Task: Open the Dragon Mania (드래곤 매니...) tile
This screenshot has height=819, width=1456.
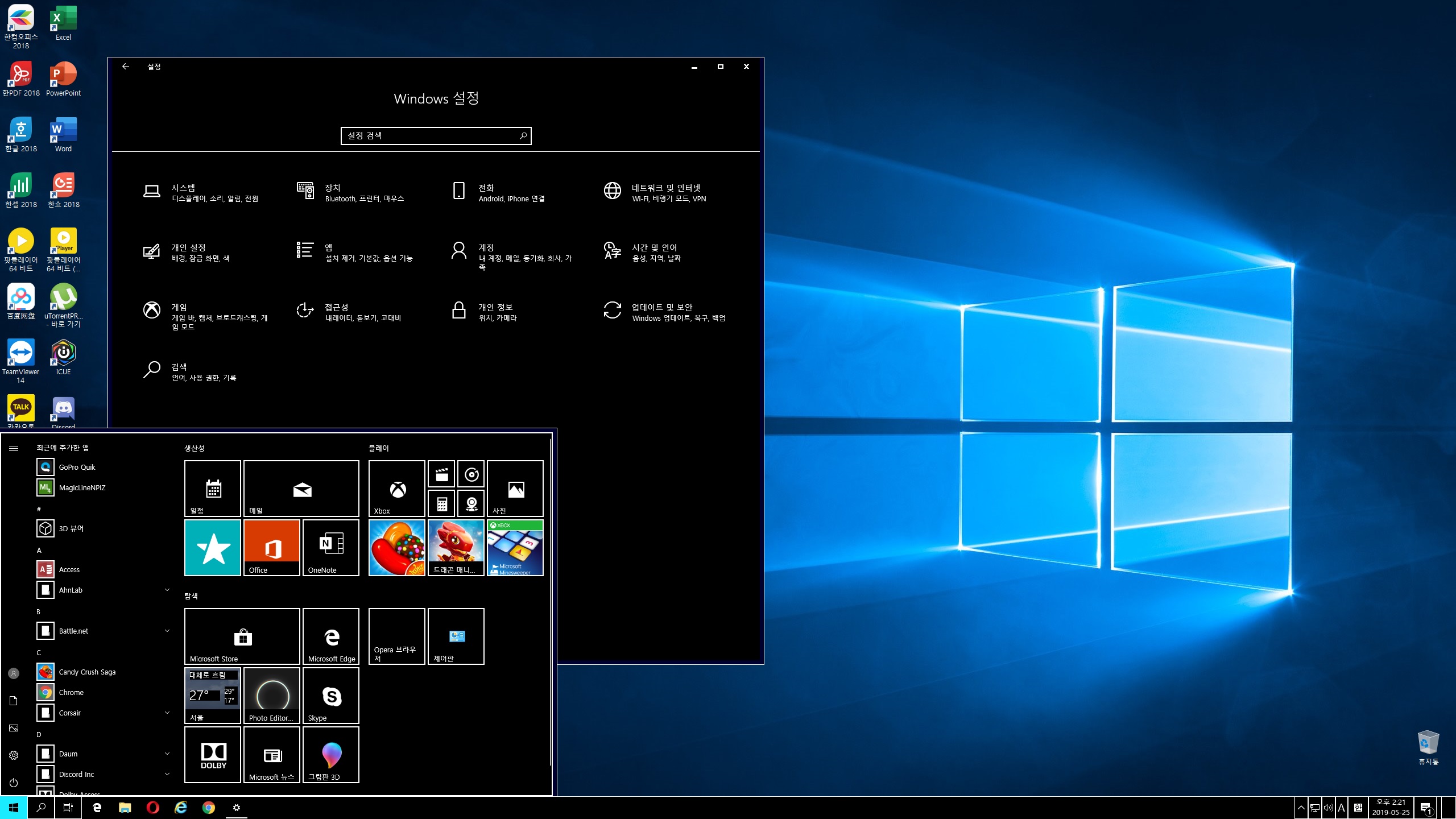Action: [456, 548]
